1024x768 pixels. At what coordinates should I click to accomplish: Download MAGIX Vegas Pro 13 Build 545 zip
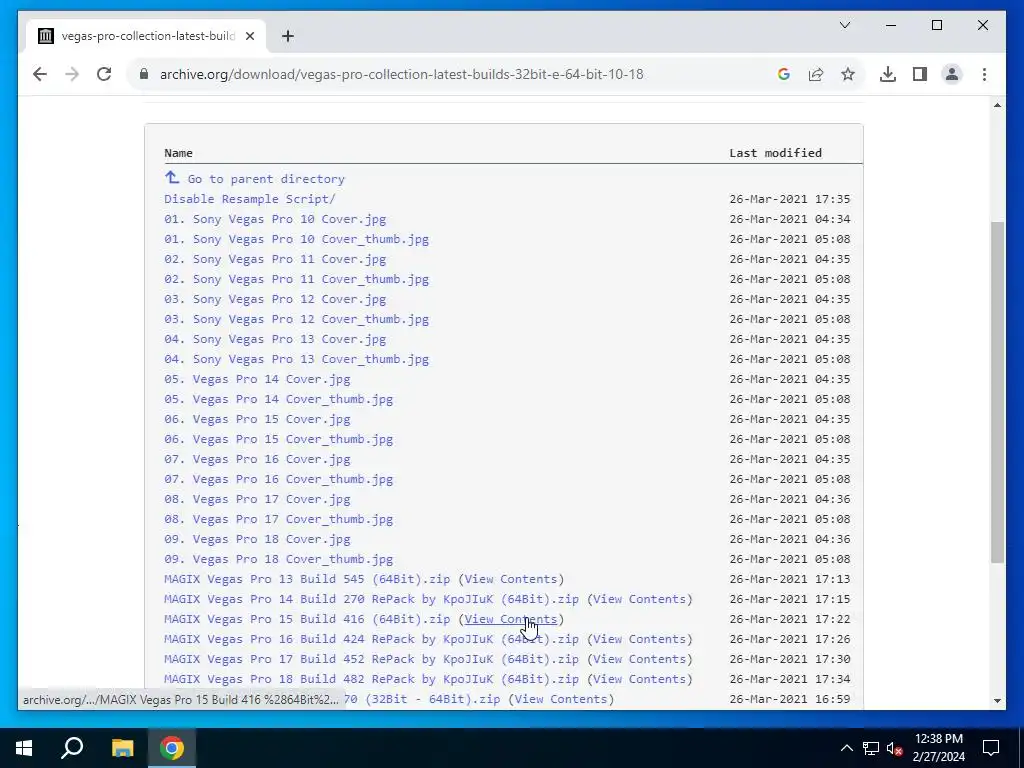pos(307,579)
